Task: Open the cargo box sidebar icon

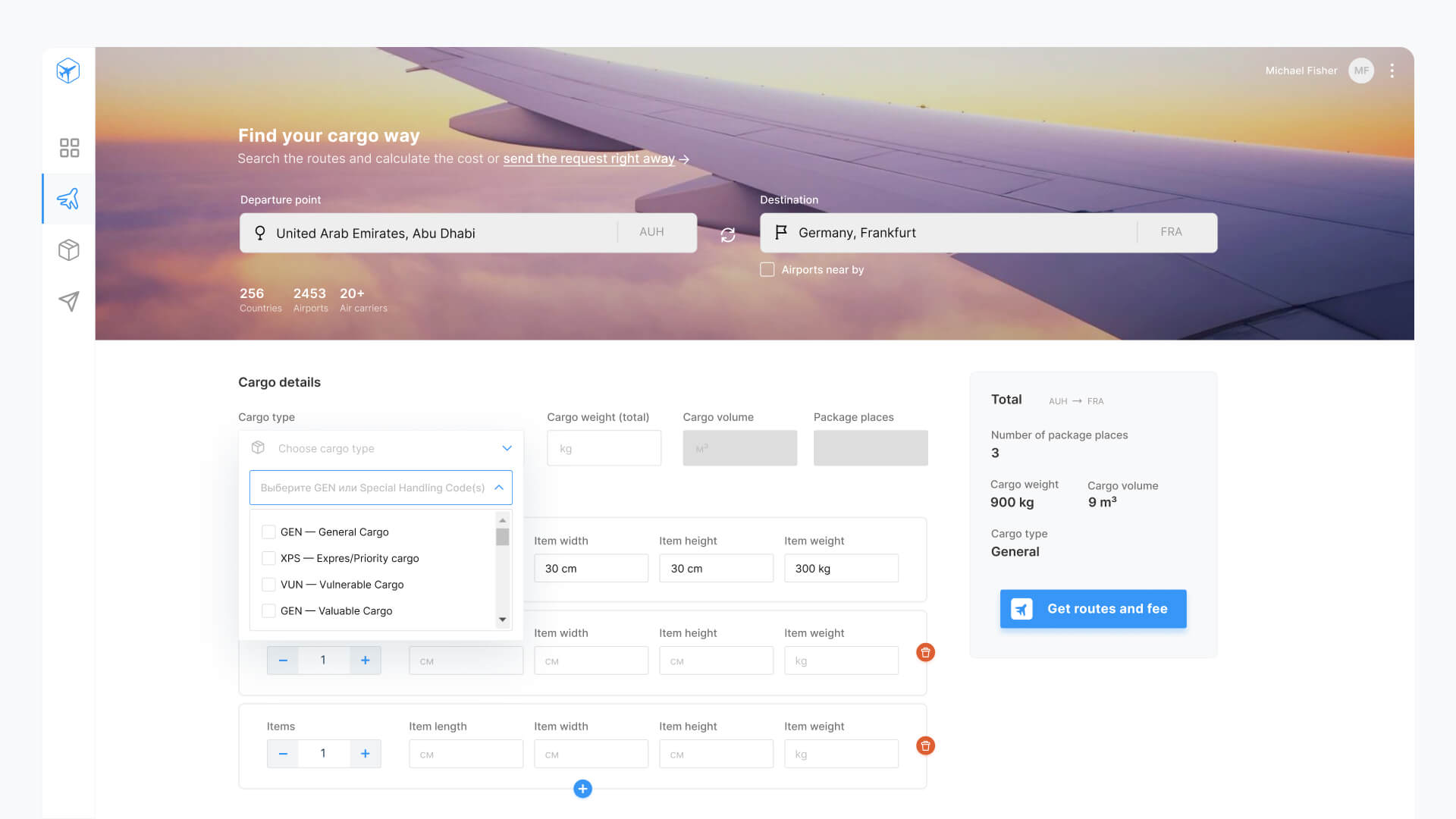Action: click(69, 249)
